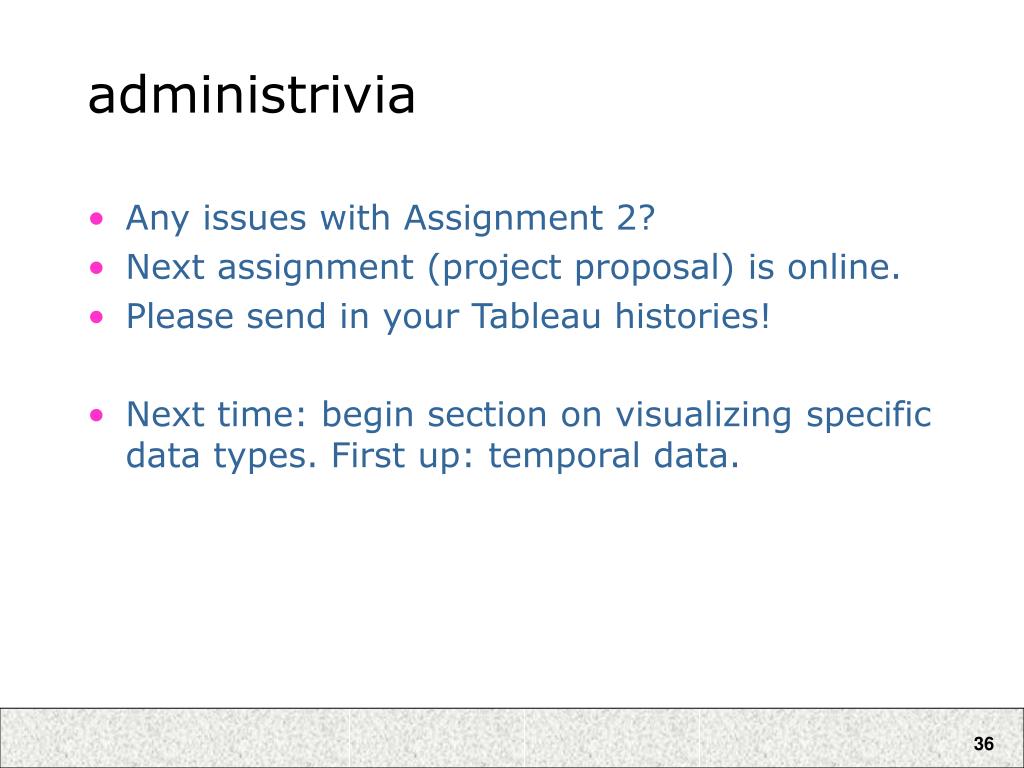This screenshot has height=768, width=1024.
Task: Click the word 'online.' in second bullet
Action: tap(844, 267)
